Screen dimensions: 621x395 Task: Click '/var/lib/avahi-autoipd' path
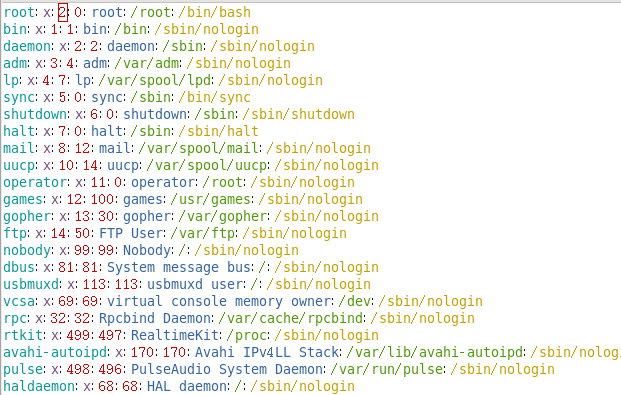pyautogui.click(x=435, y=353)
